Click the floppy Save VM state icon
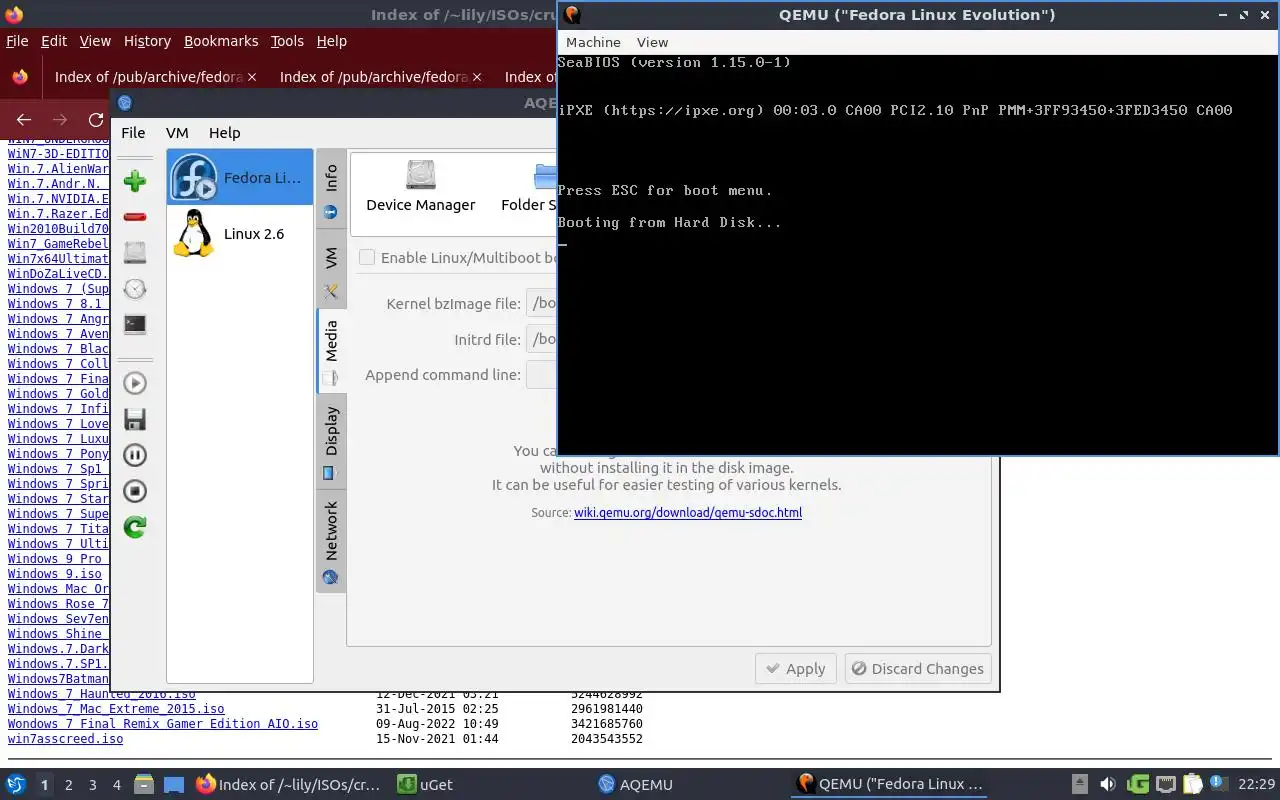Screen dimensions: 1280x800 [x=135, y=419]
